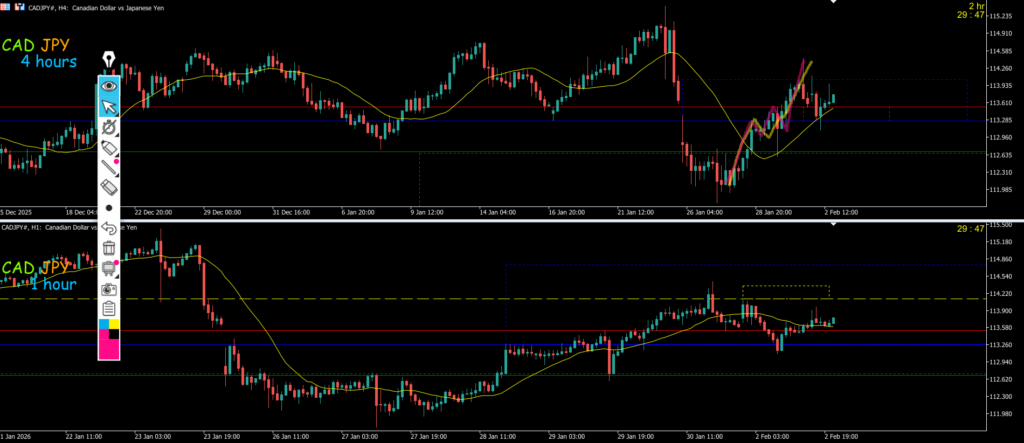This screenshot has height=443, width=1024.
Task: Click the black dot brush size
Action: 109,208
